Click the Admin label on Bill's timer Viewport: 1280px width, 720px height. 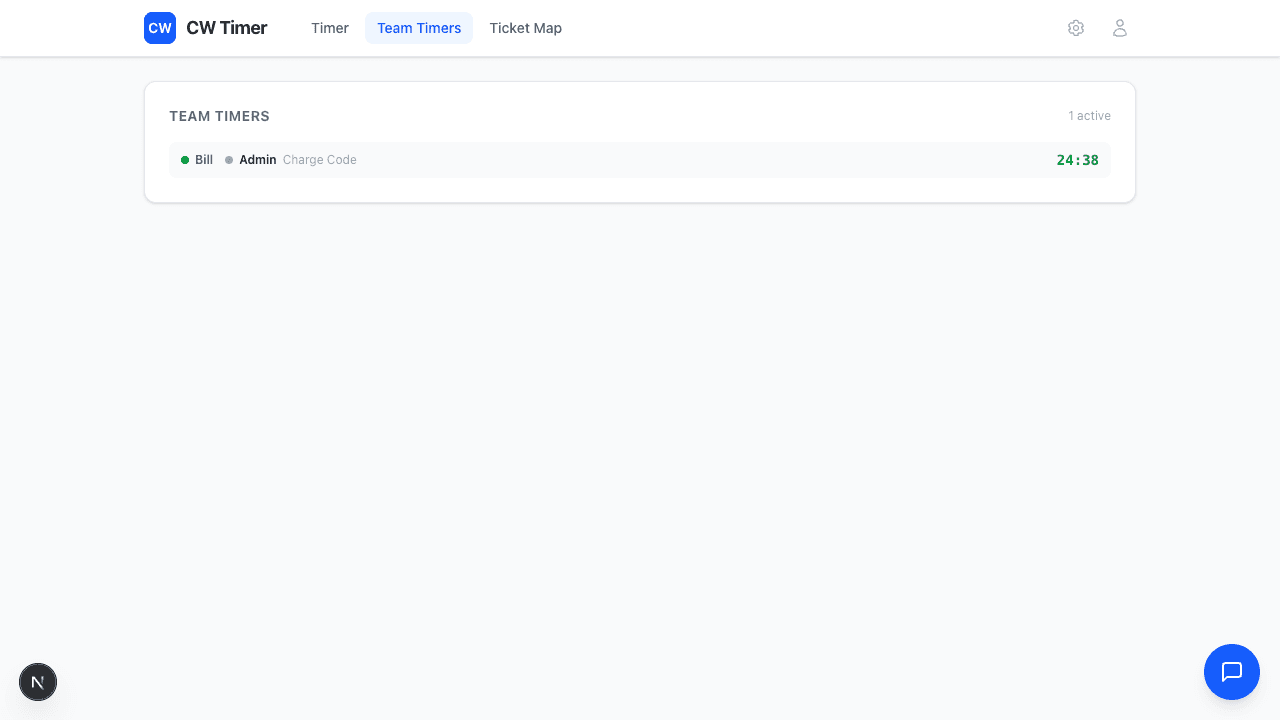[258, 160]
